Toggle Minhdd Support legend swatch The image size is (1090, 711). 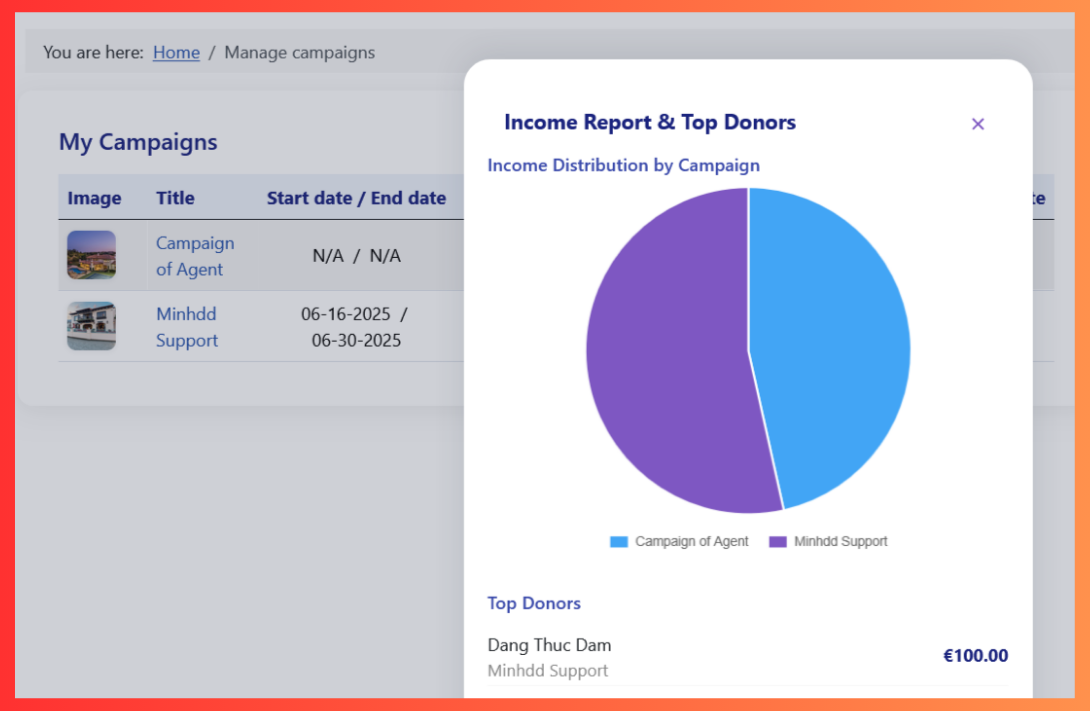pos(778,542)
